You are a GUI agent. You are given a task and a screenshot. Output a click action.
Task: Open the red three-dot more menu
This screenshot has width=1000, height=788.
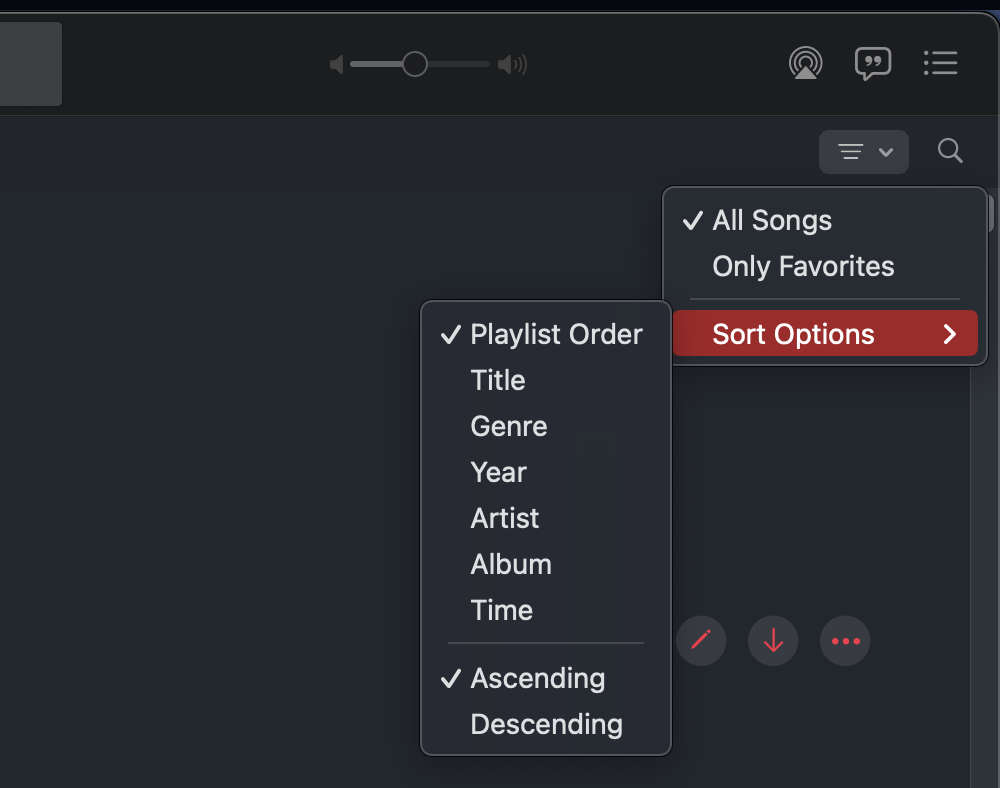[845, 640]
